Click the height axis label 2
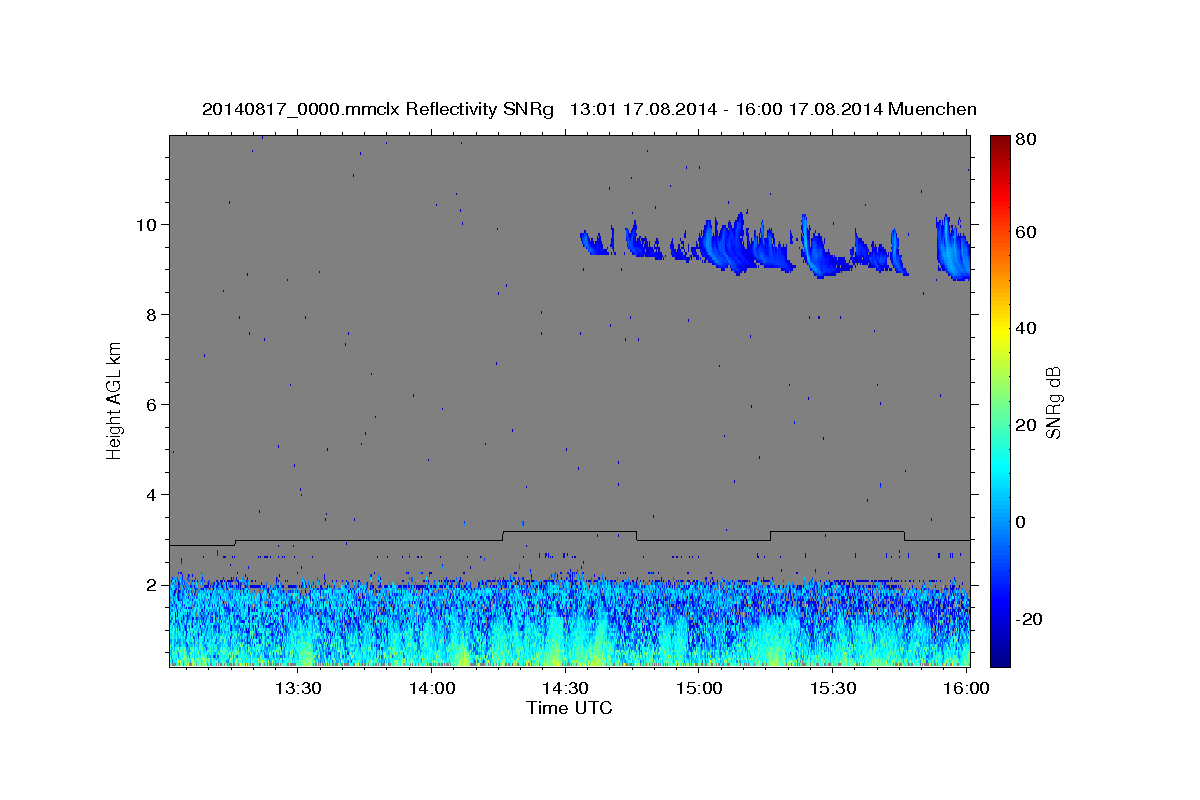Screen dimensions: 1200x800 tap(153, 584)
